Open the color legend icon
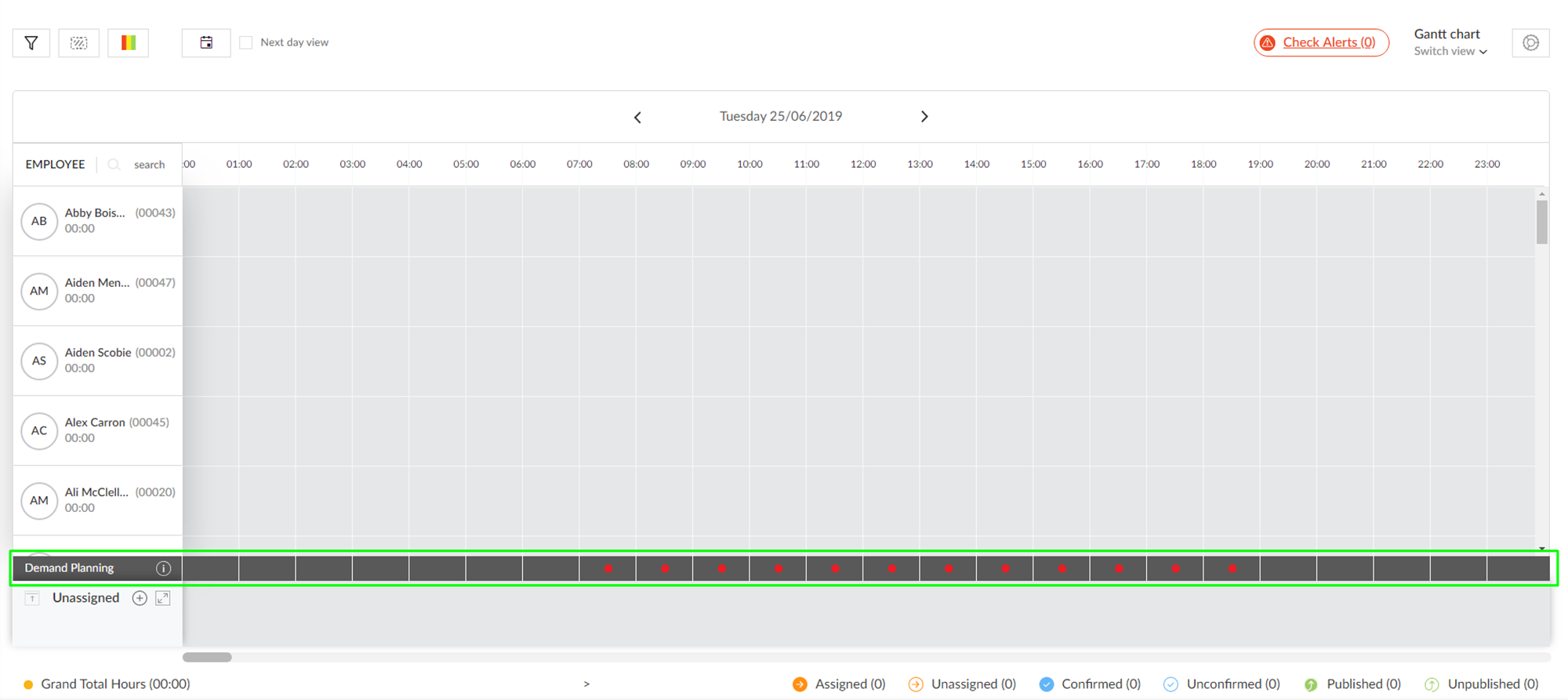 point(129,43)
